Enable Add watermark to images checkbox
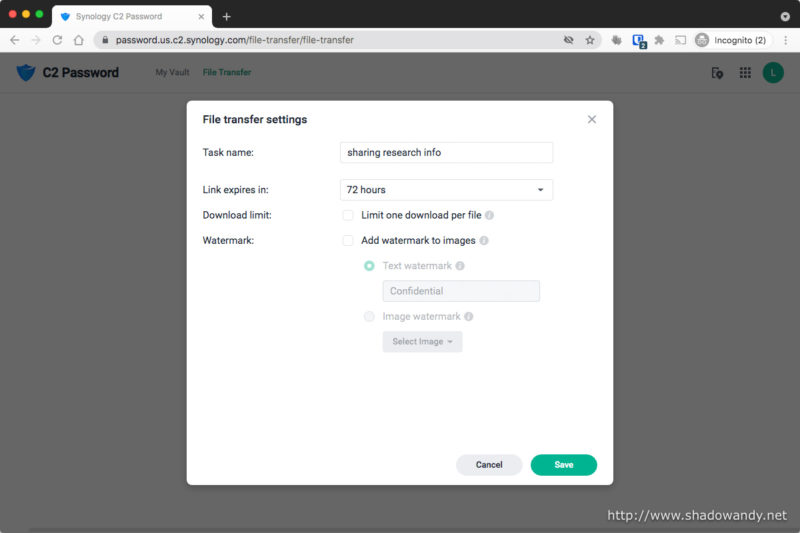800x533 pixels. tap(348, 240)
